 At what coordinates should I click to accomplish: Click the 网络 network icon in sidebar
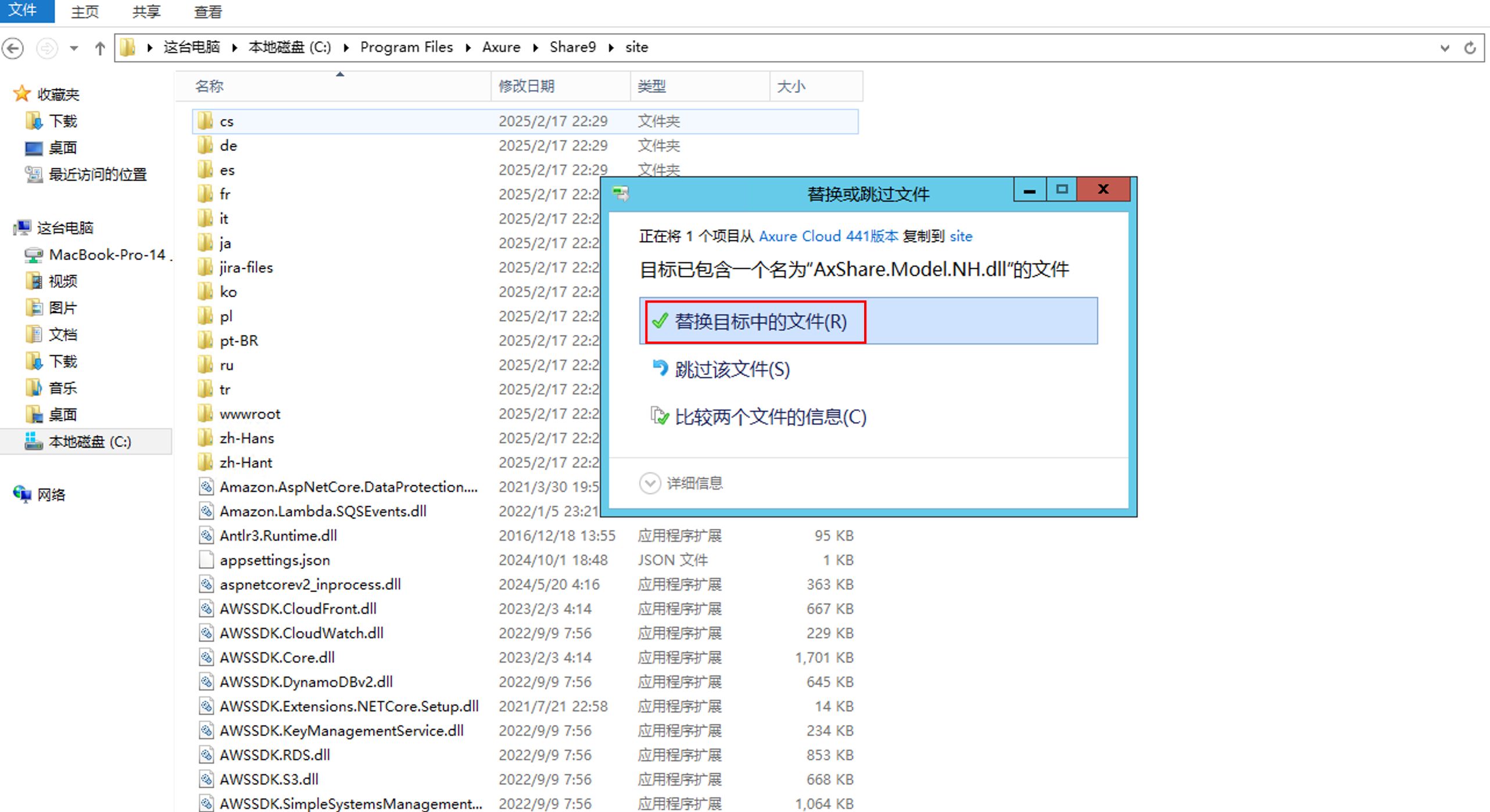coord(22,494)
